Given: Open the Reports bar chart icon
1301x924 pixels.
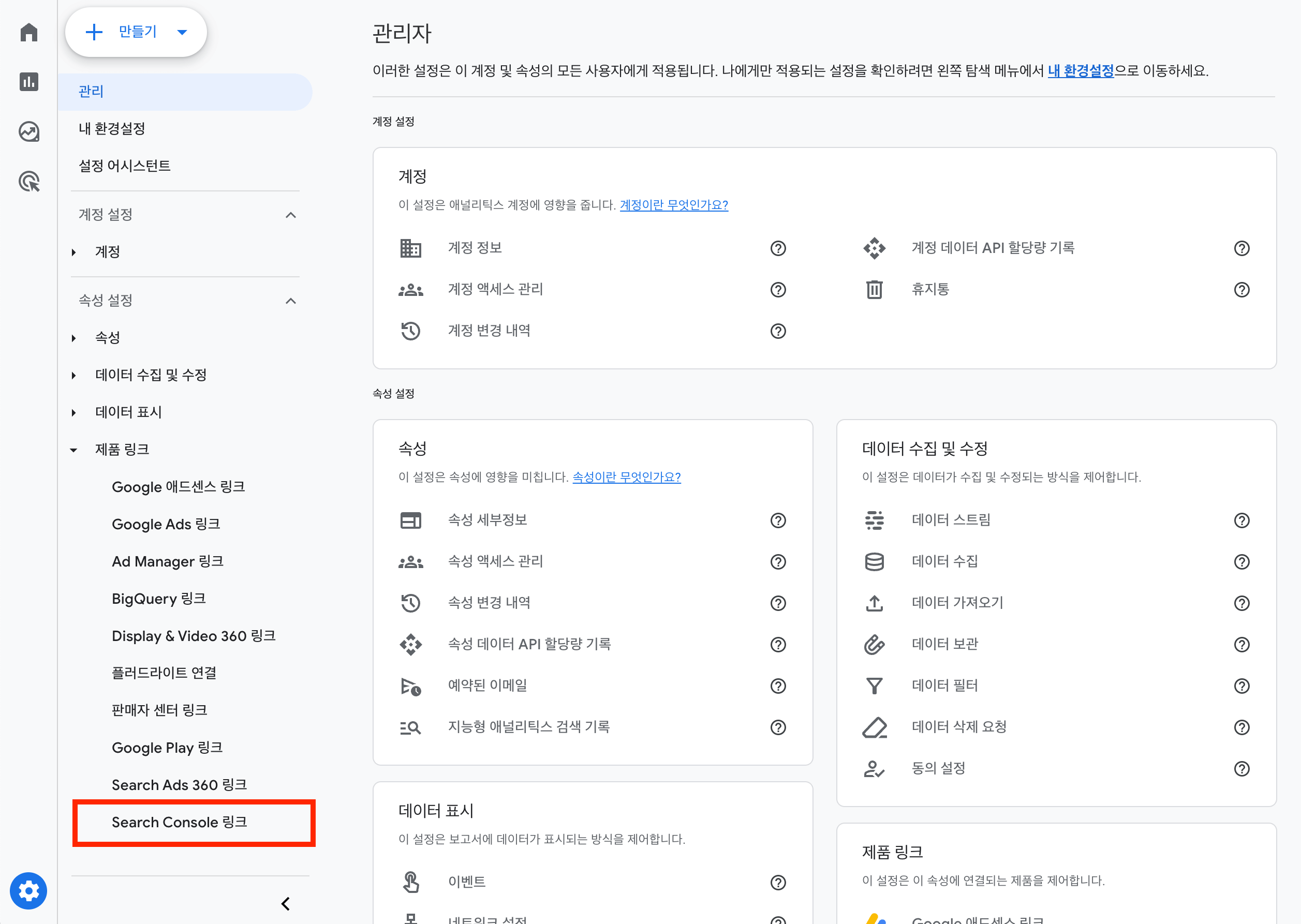Looking at the screenshot, I should (28, 82).
